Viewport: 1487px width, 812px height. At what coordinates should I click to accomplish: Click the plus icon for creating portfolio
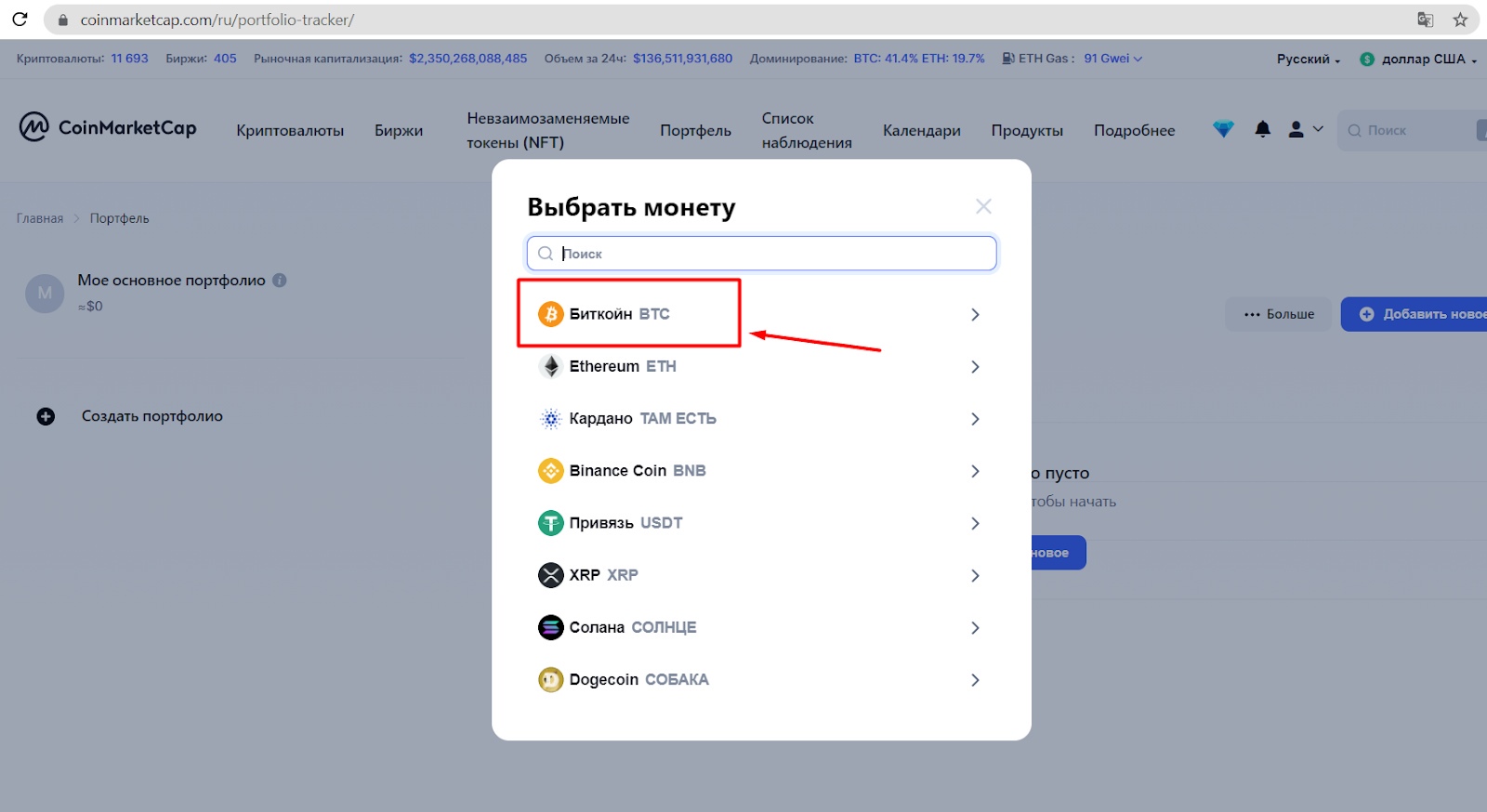pos(46,416)
